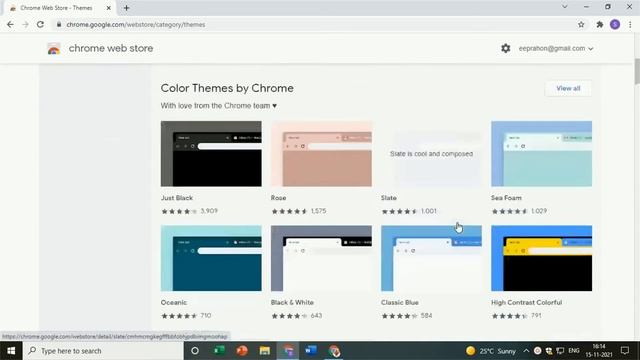Open Cortana circle icon on taskbar
Screen dimensions: 640x360
pos(195,351)
